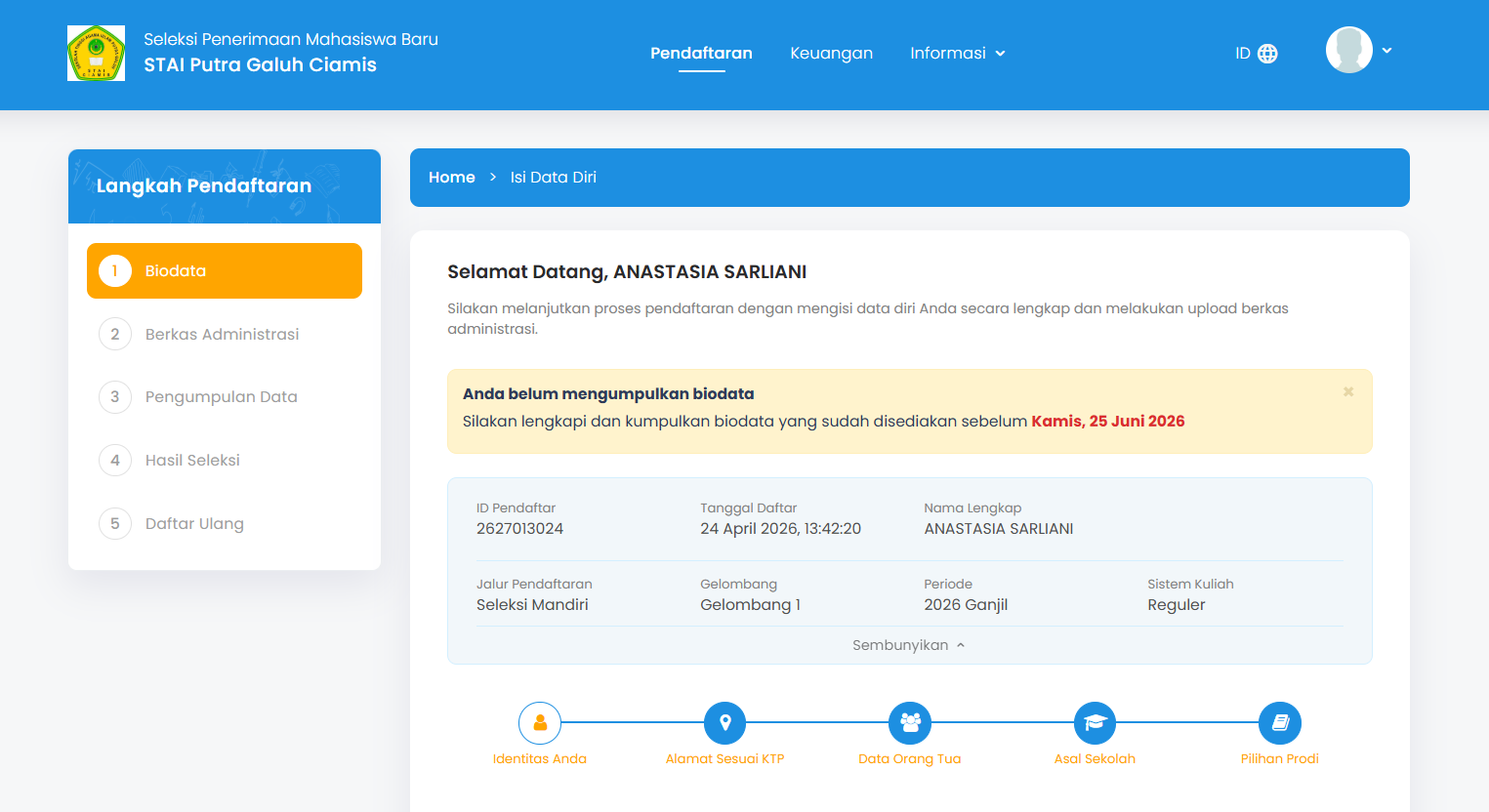Open the account dropdown arrow beside avatar
1489x812 pixels.
[1386, 51]
